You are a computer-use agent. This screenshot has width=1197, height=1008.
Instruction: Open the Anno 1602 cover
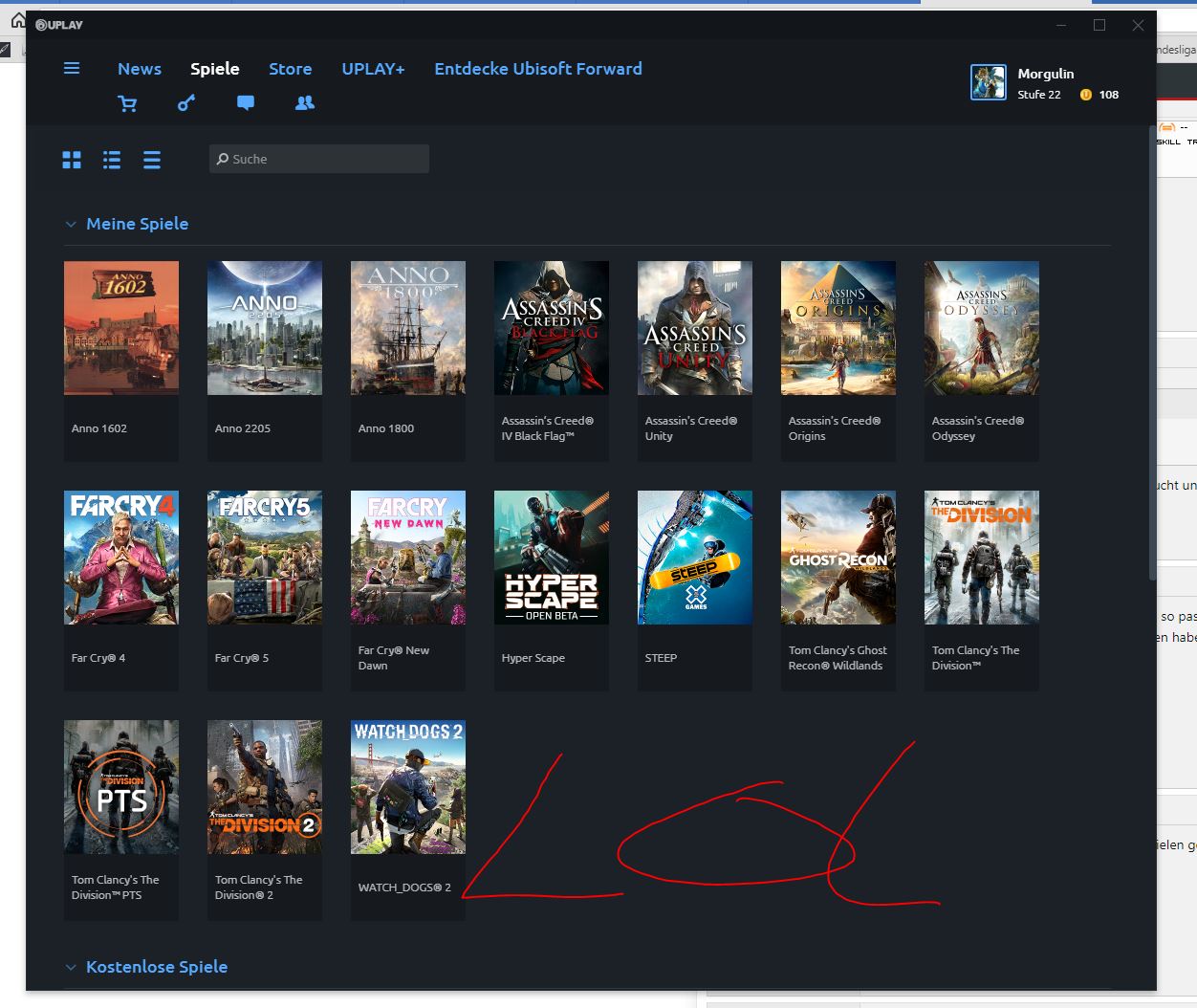121,328
